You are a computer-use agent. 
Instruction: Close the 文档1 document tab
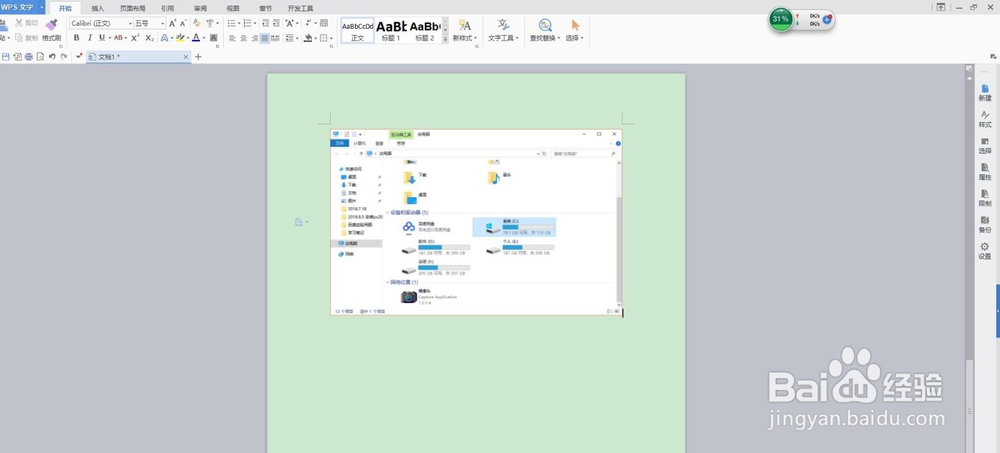(186, 57)
